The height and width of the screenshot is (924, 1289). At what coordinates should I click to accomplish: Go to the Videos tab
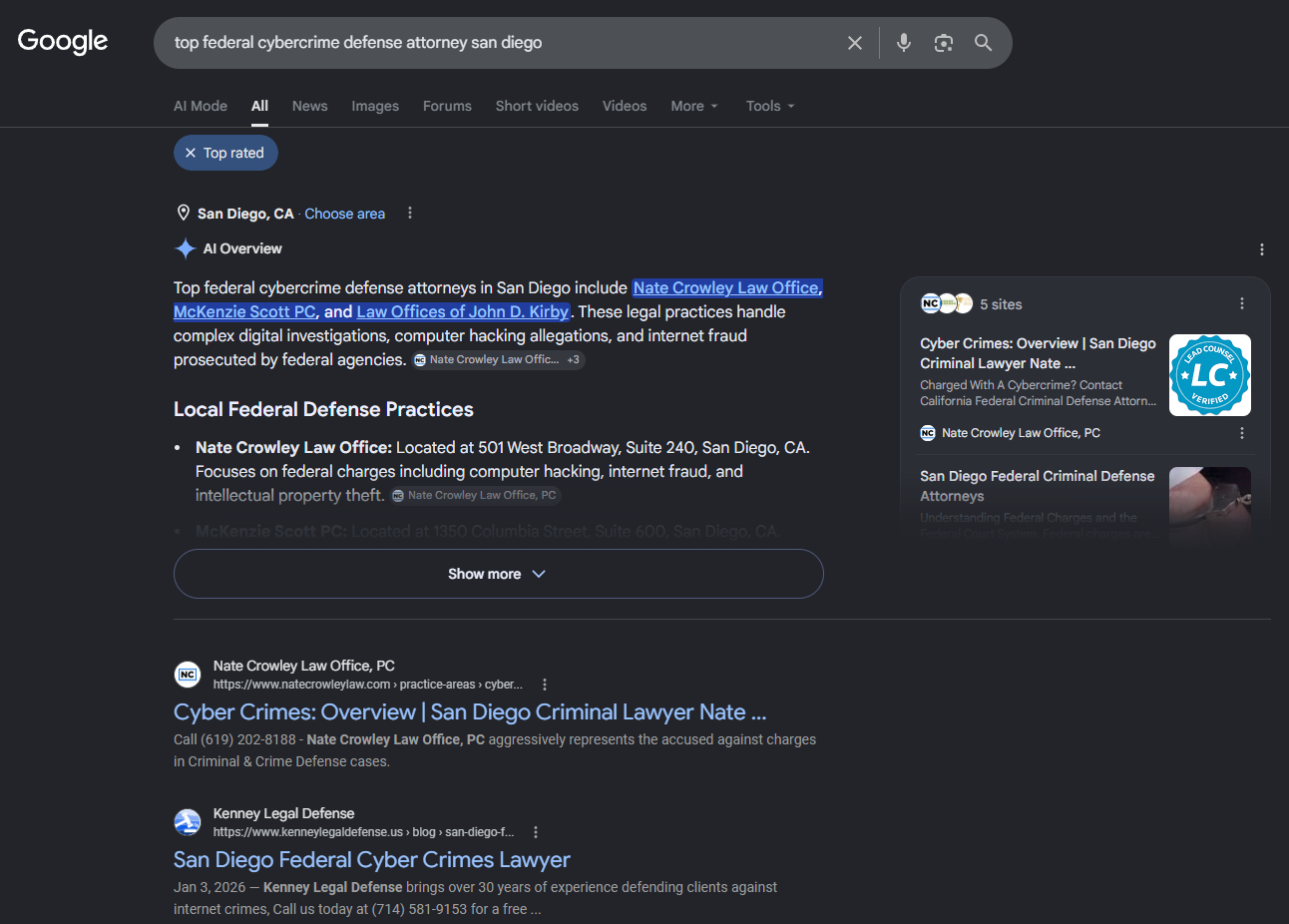click(x=625, y=106)
